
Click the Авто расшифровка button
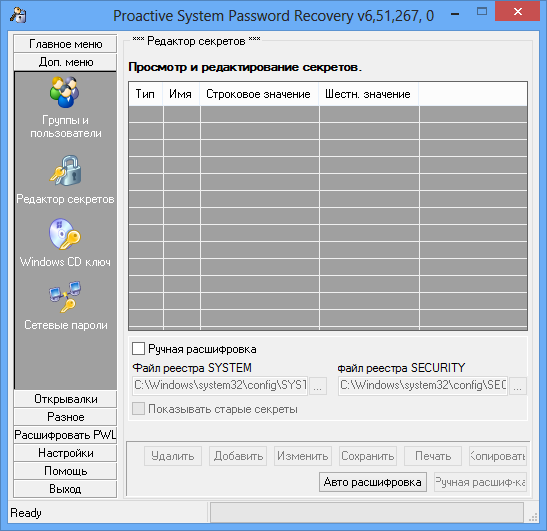pos(373,482)
